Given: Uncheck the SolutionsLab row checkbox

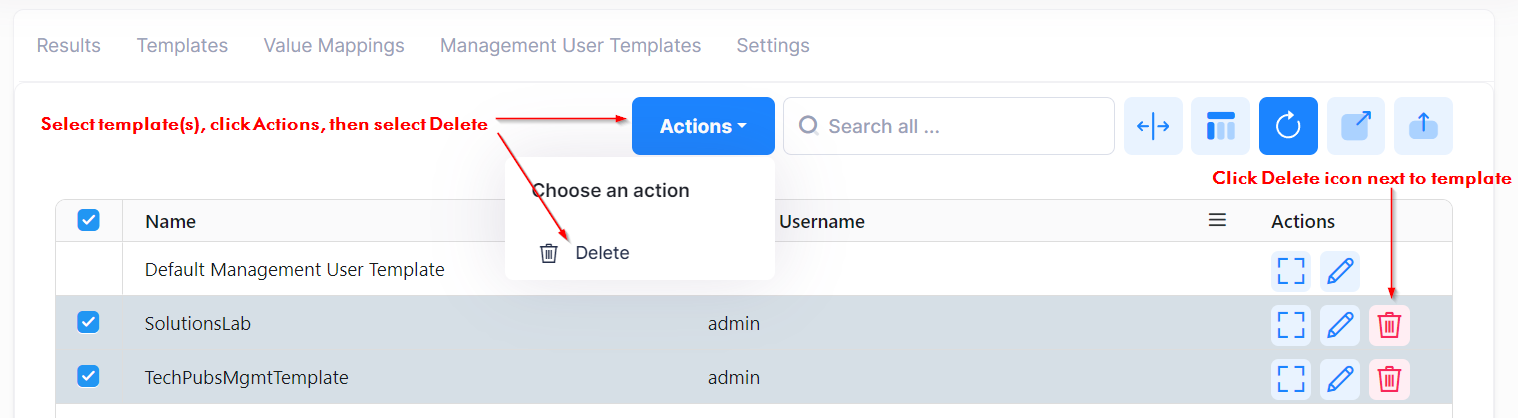Looking at the screenshot, I should 89,322.
